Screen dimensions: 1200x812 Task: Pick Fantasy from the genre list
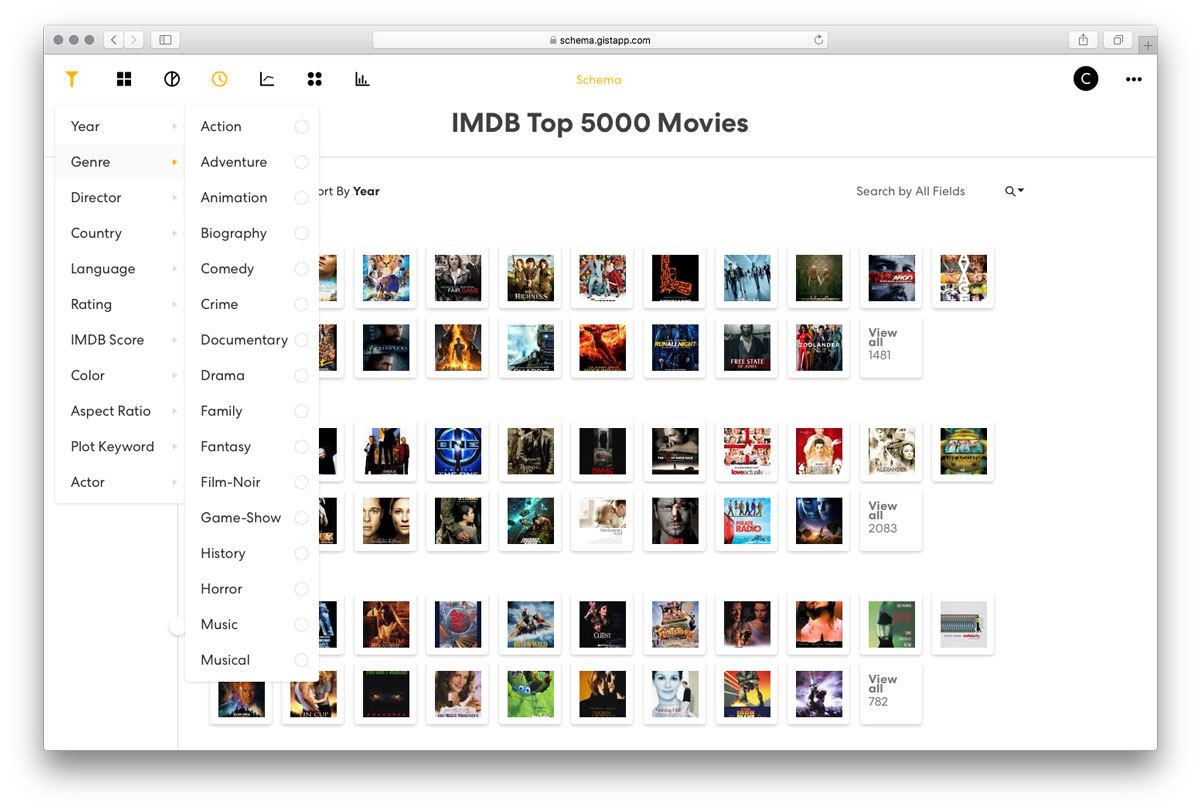click(x=252, y=446)
